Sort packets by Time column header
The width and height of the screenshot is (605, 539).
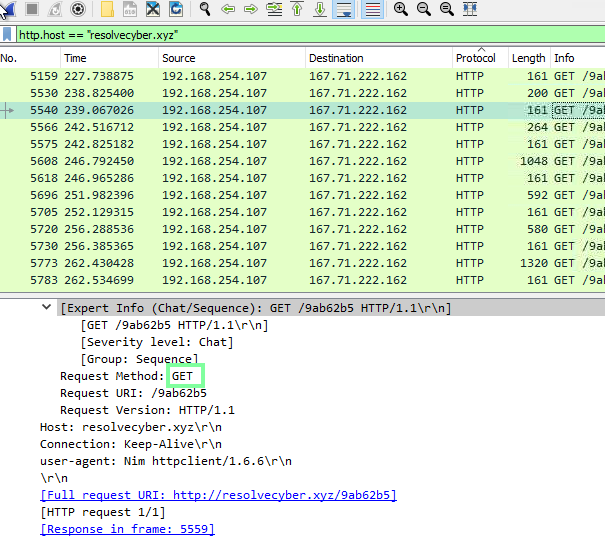(x=75, y=59)
